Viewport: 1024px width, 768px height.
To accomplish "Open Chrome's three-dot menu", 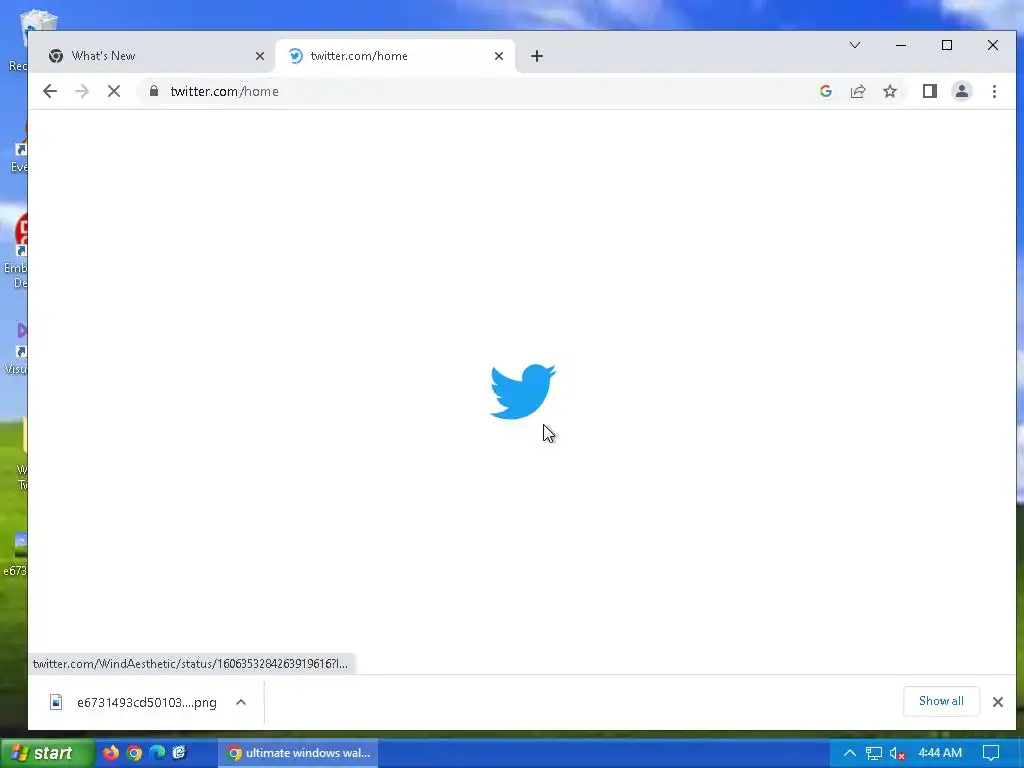I will point(994,91).
